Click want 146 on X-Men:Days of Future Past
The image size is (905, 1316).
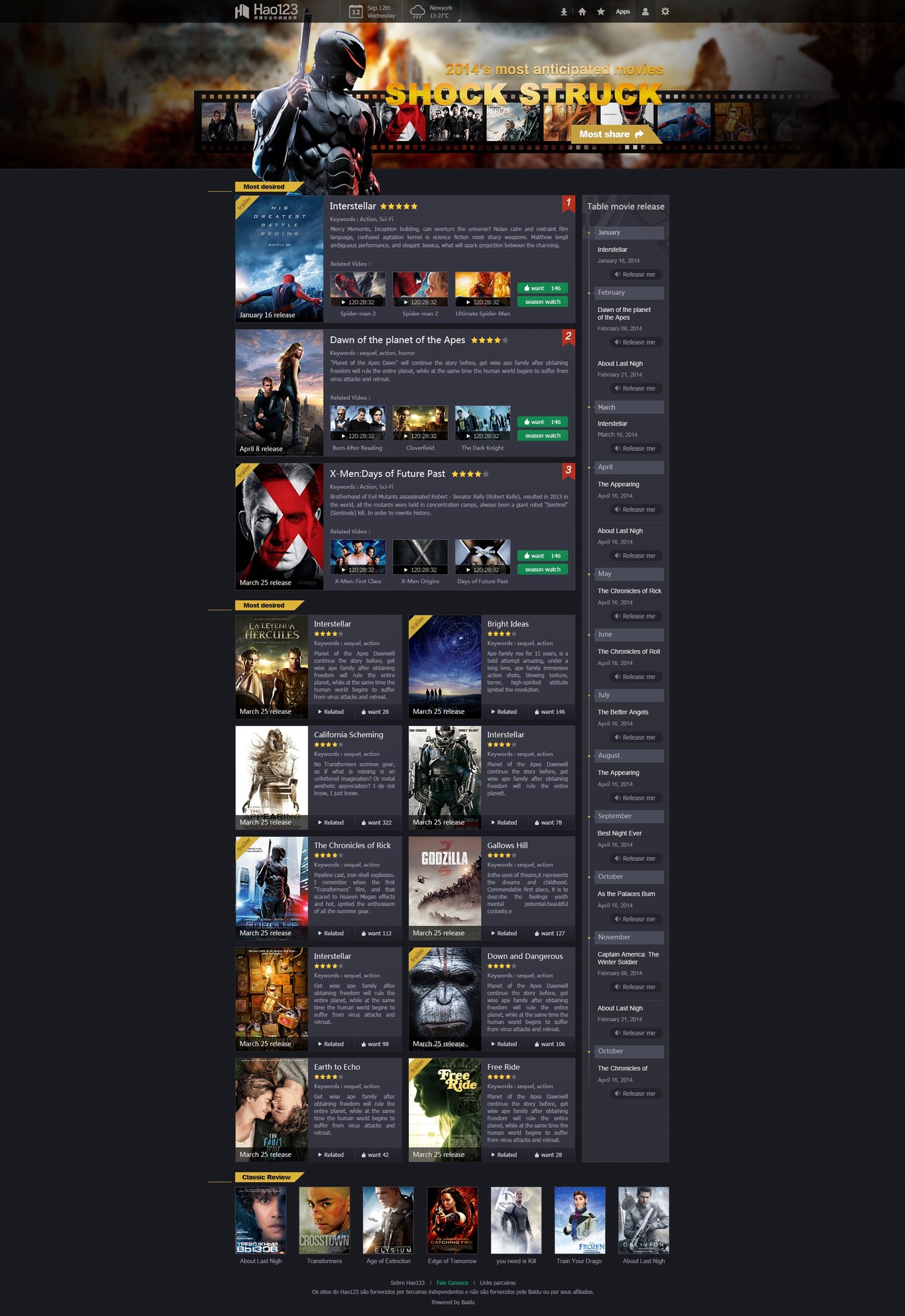click(x=543, y=556)
